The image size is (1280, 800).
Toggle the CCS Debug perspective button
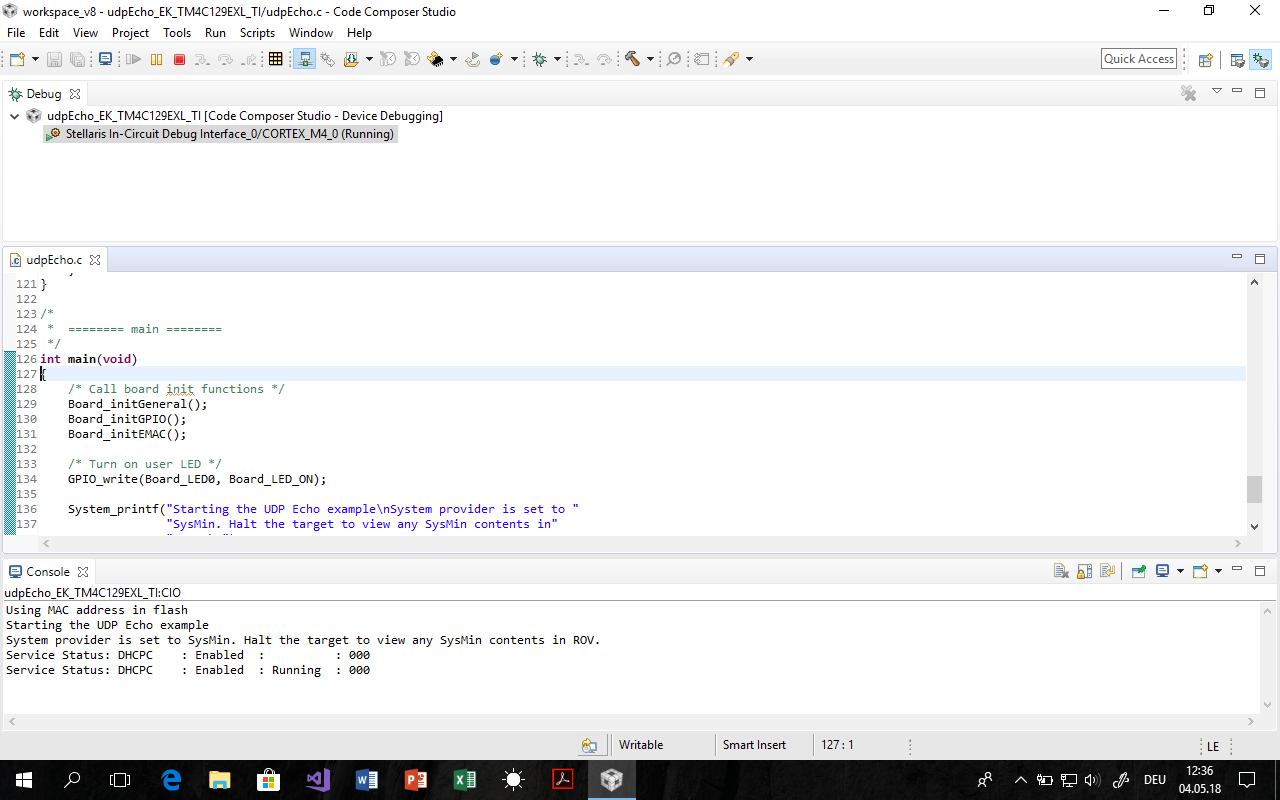1260,60
